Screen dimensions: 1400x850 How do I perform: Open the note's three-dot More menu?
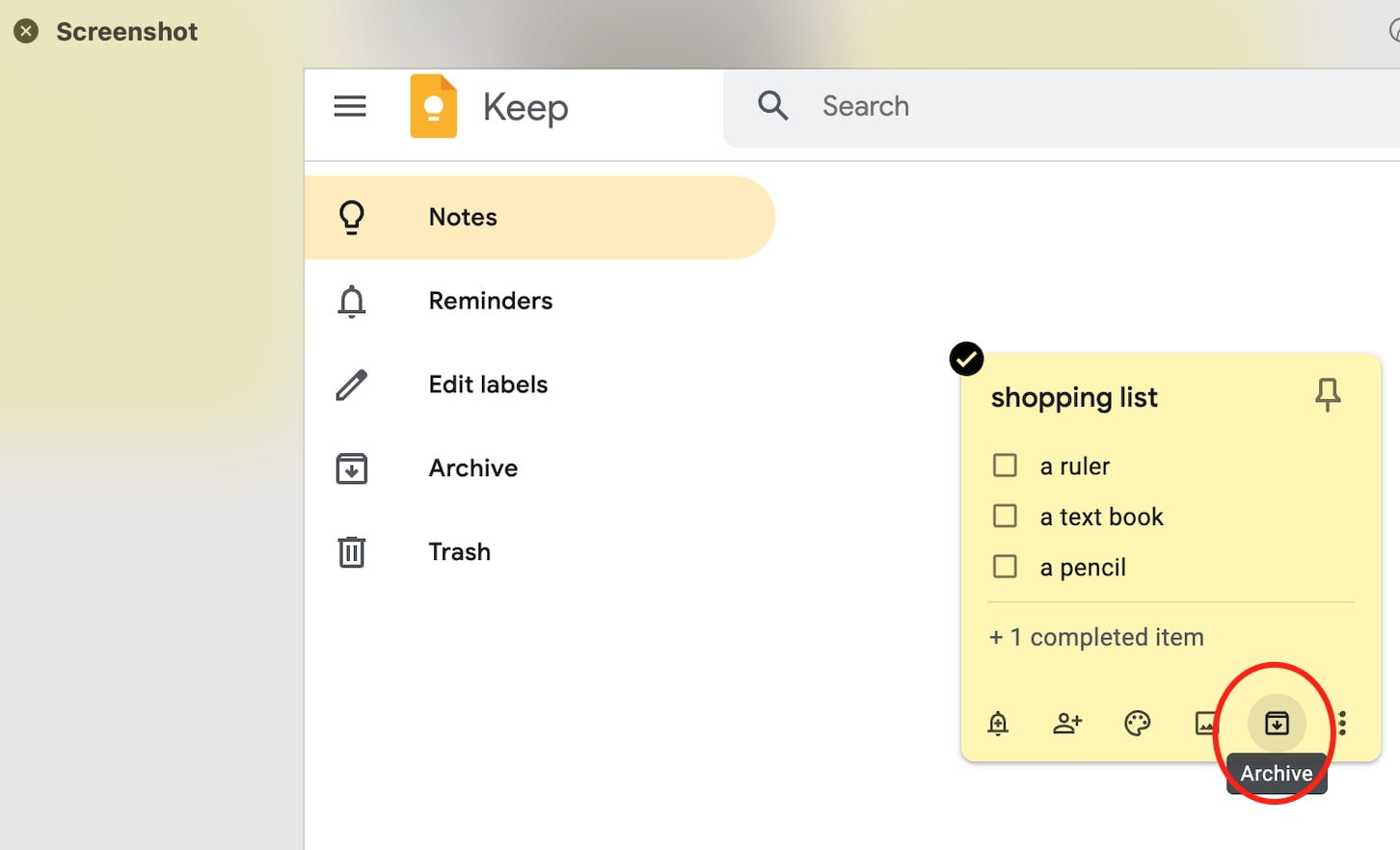click(x=1342, y=723)
